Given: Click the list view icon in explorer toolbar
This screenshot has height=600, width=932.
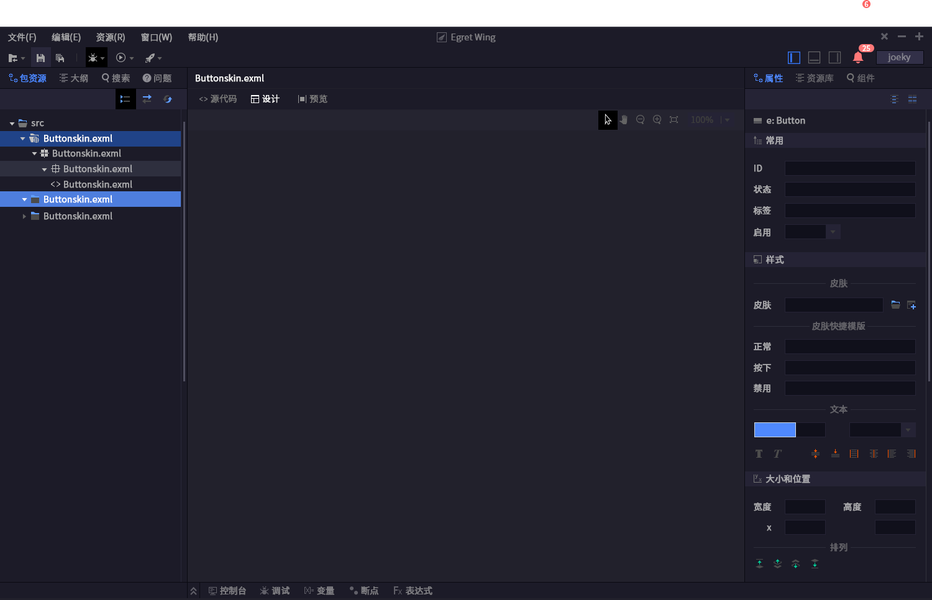Looking at the screenshot, I should pos(125,99).
